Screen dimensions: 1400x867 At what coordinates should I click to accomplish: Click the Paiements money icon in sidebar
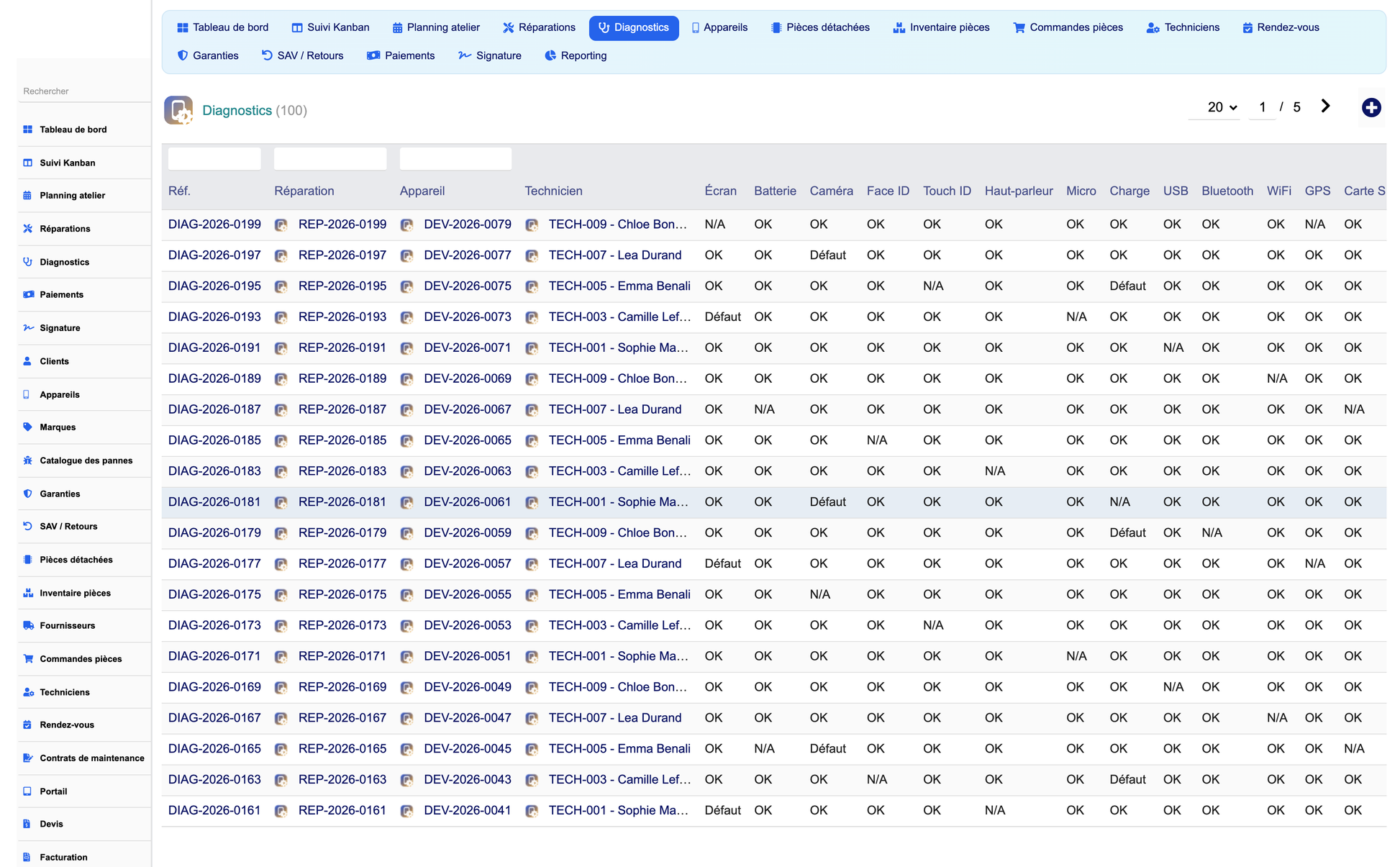[28, 294]
